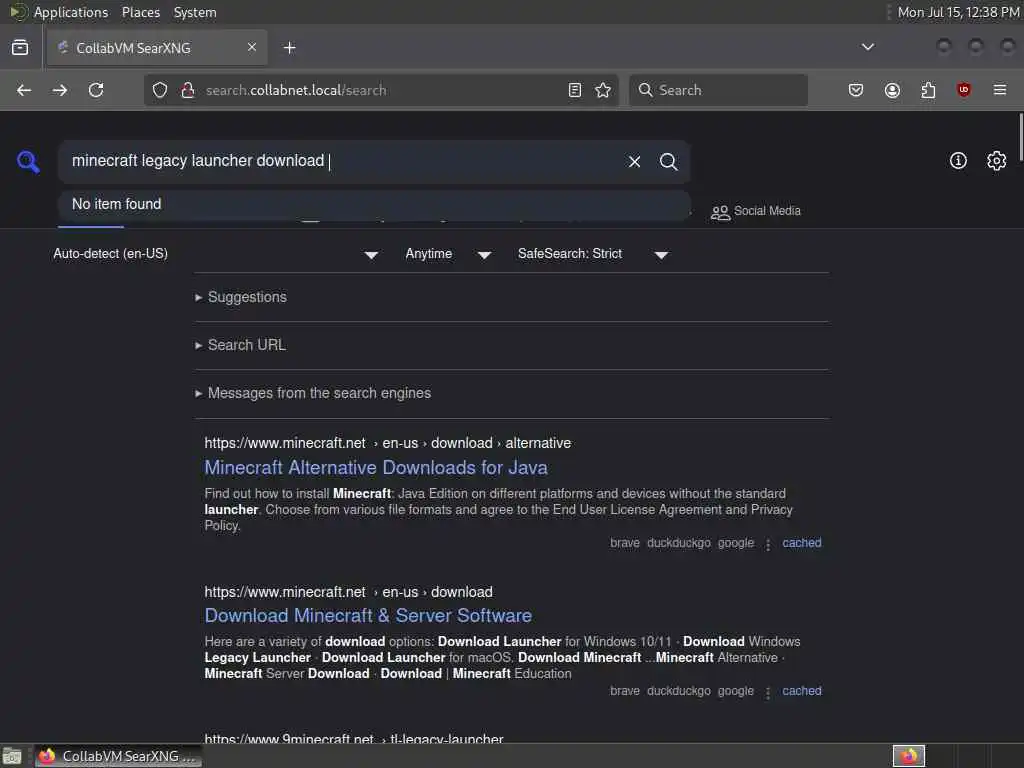Open the Firefox View tab icon

pos(20,48)
